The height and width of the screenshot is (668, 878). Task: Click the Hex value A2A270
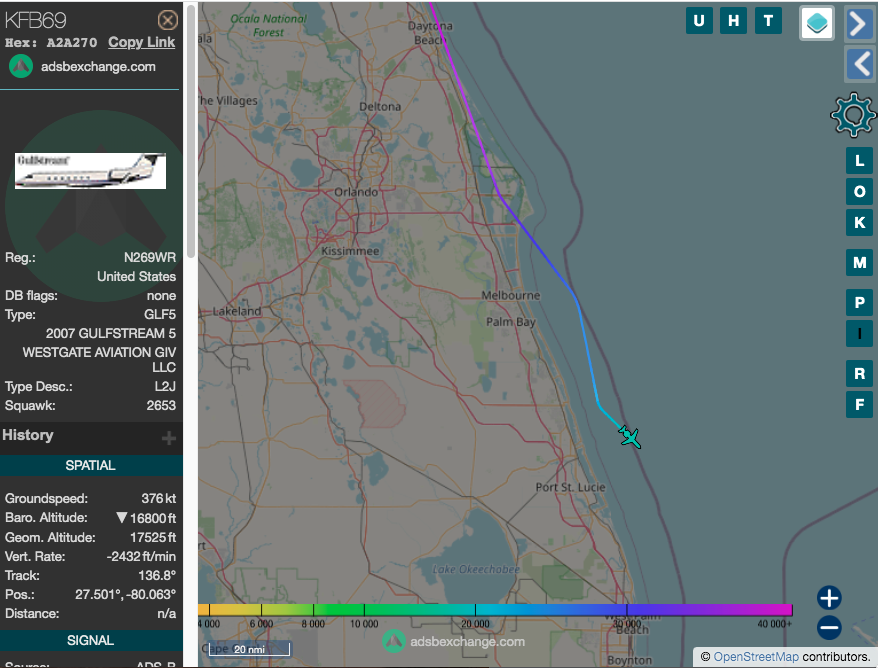coord(72,43)
